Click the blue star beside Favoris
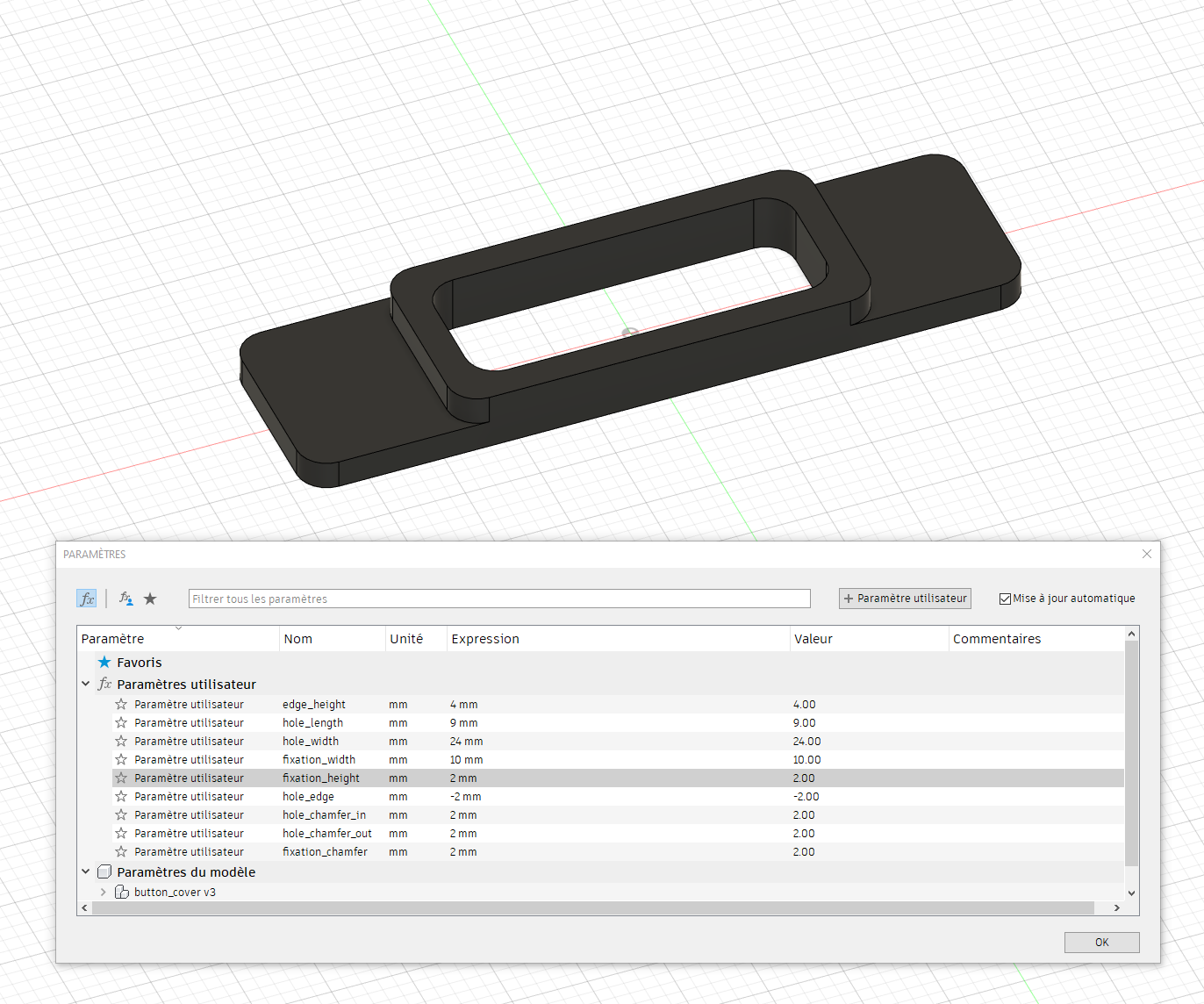 (104, 663)
